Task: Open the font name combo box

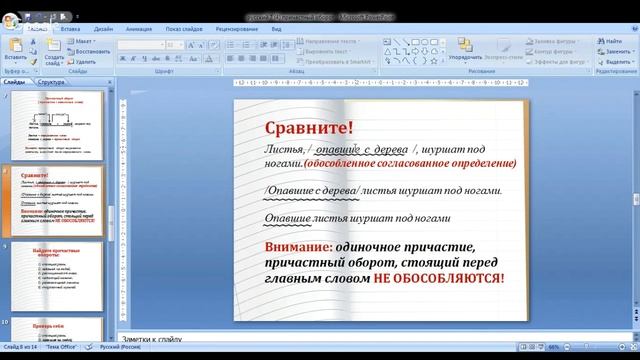Action: click(x=141, y=45)
